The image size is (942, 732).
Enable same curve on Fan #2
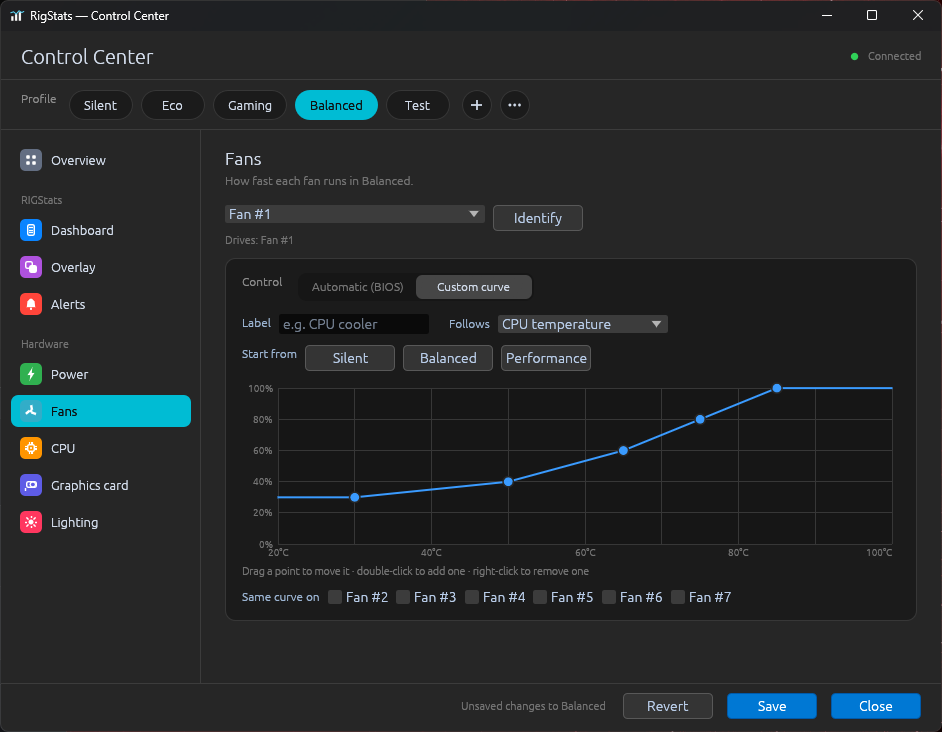335,597
